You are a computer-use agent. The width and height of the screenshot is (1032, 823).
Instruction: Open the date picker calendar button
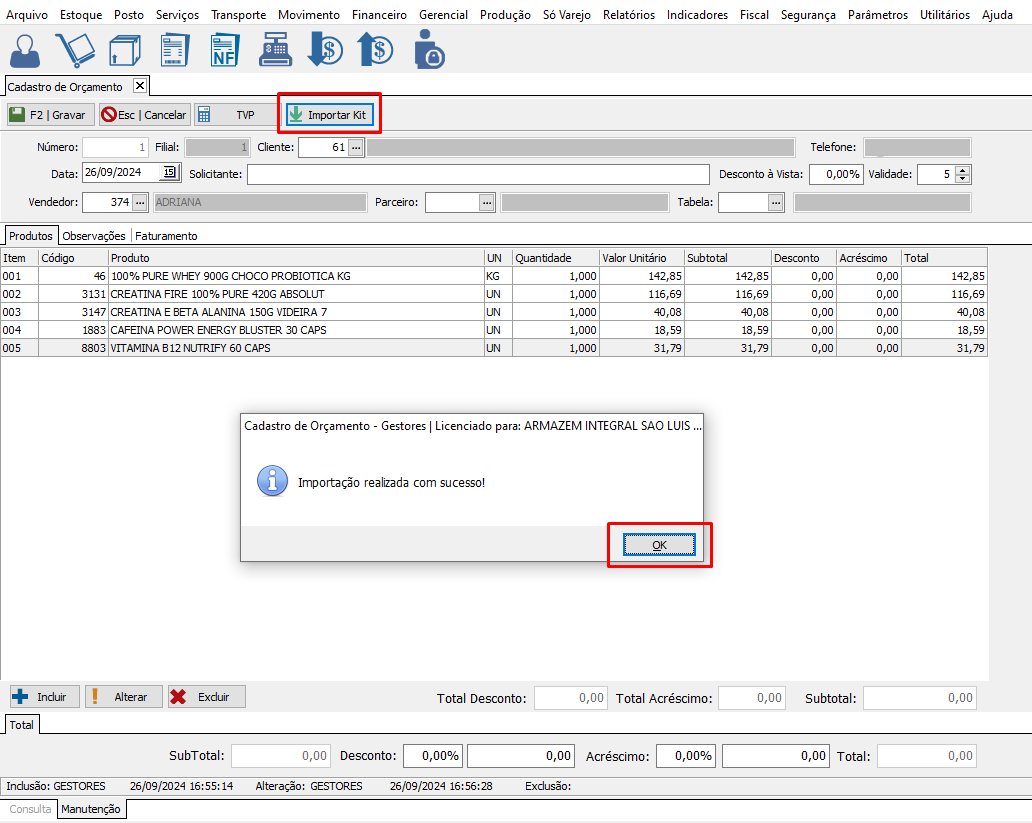(170, 173)
